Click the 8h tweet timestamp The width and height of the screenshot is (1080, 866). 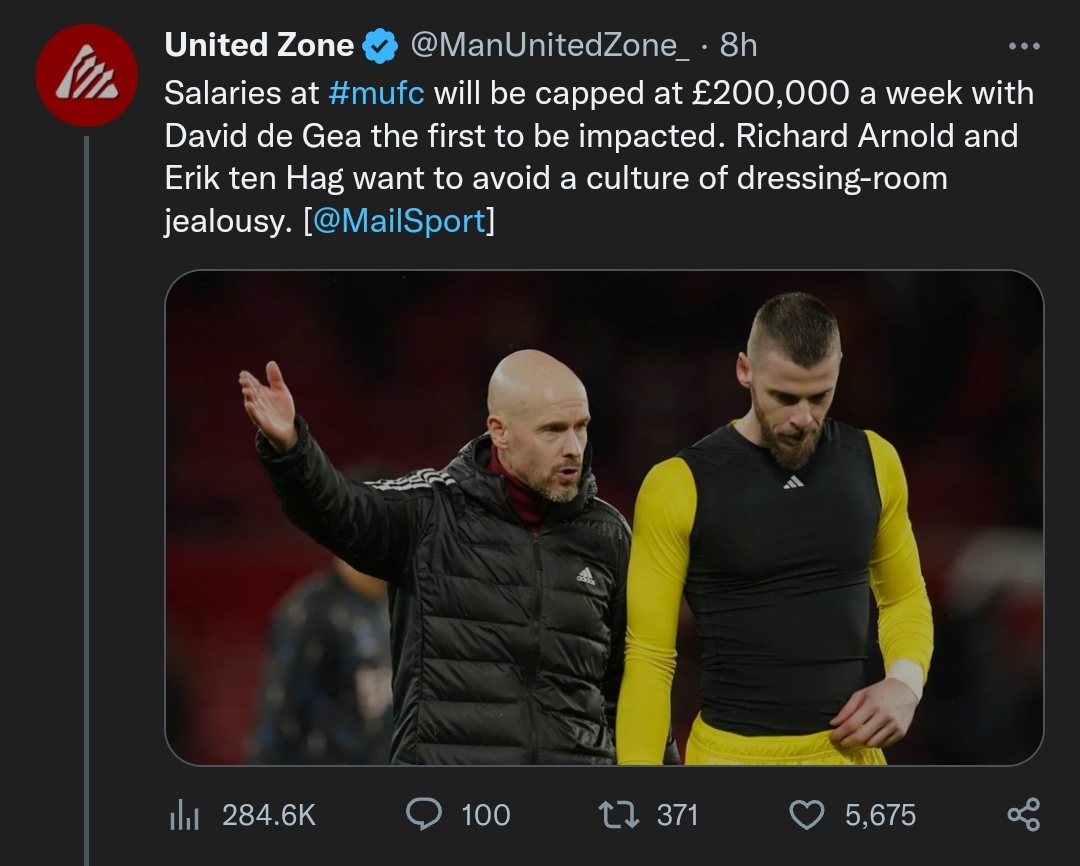(738, 45)
